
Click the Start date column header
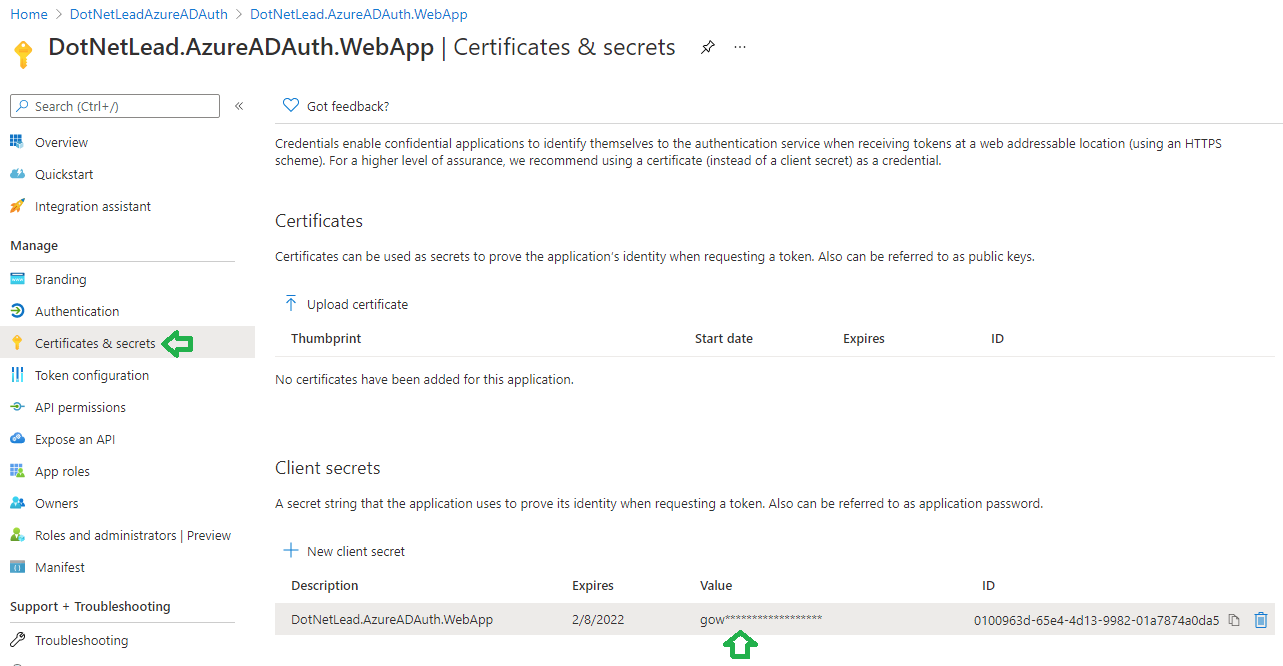pyautogui.click(x=724, y=339)
